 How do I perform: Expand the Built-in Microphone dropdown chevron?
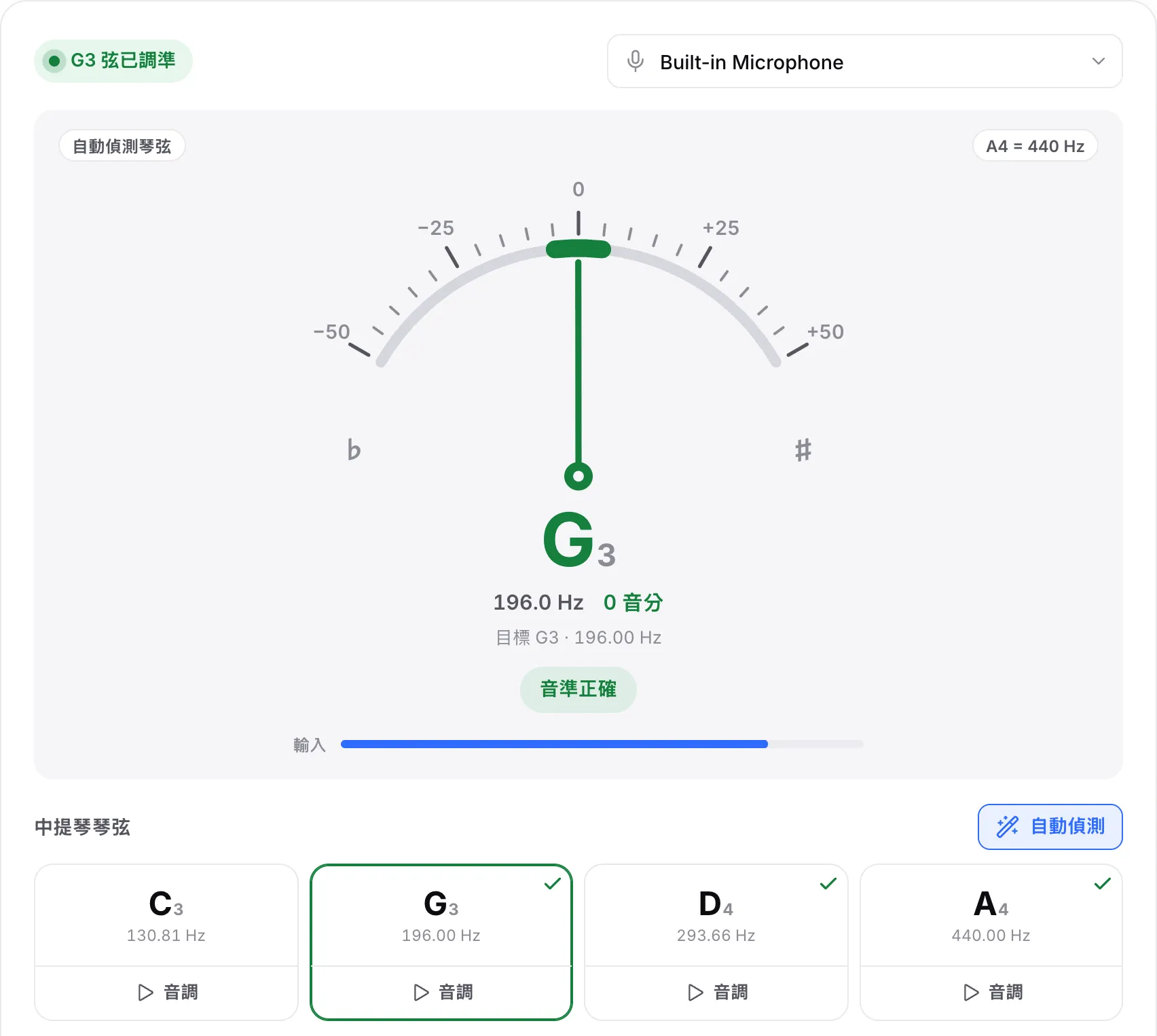[1098, 61]
